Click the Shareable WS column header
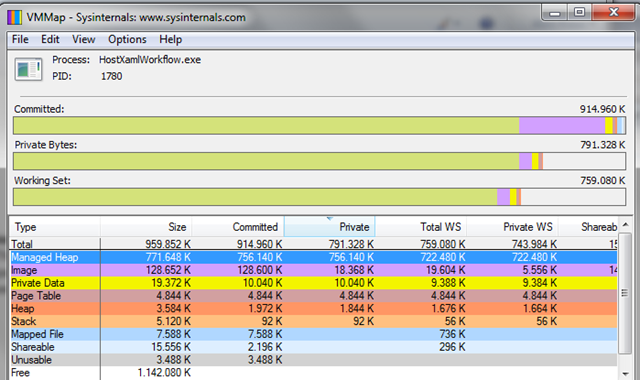The image size is (640, 380). 588,227
